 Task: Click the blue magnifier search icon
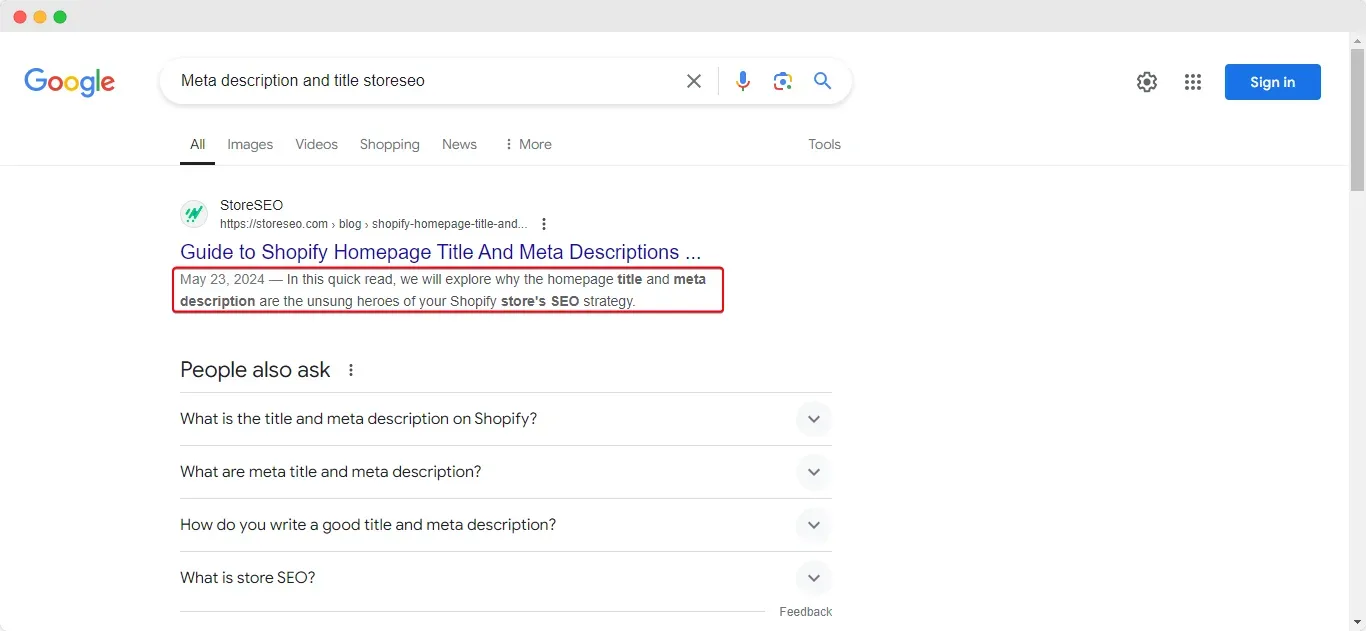823,81
